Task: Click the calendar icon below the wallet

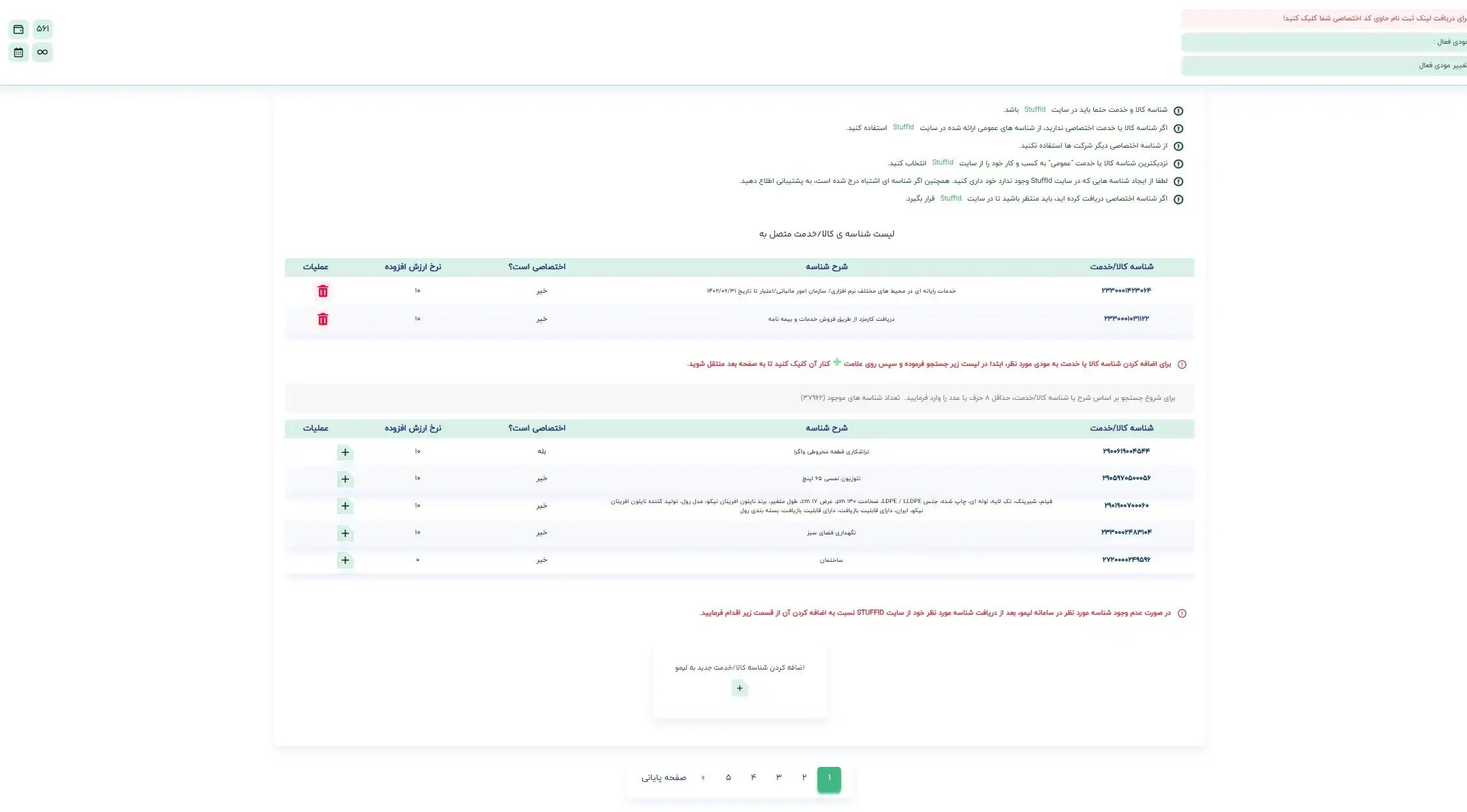Action: 18,52
